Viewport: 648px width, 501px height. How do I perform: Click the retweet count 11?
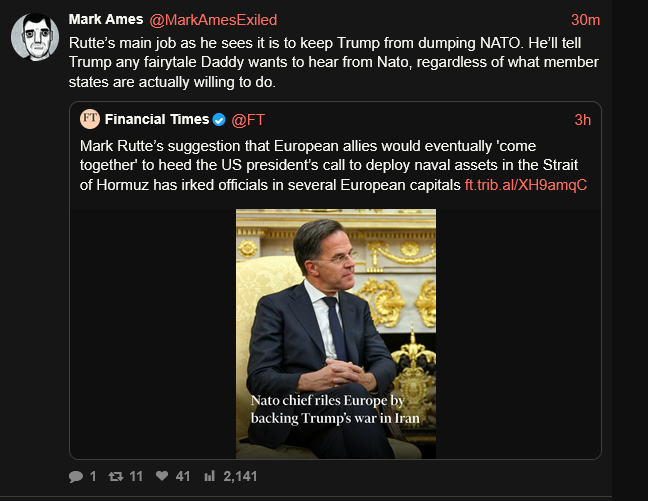pos(137,477)
